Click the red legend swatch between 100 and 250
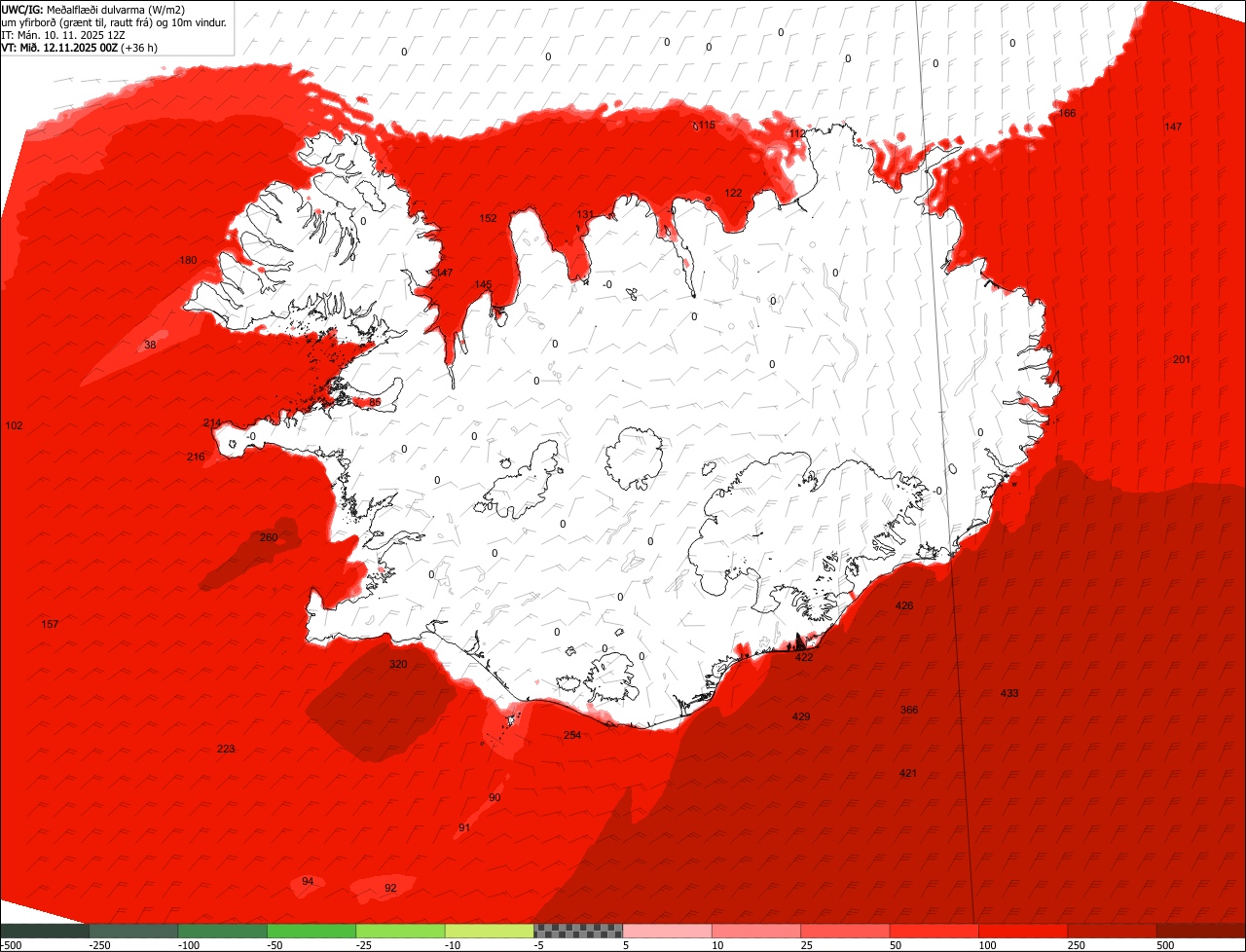1246x952 pixels. point(1023,931)
